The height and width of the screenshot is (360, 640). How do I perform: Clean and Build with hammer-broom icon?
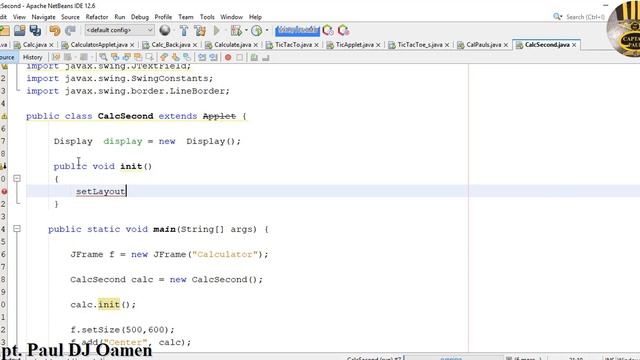(x=200, y=30)
